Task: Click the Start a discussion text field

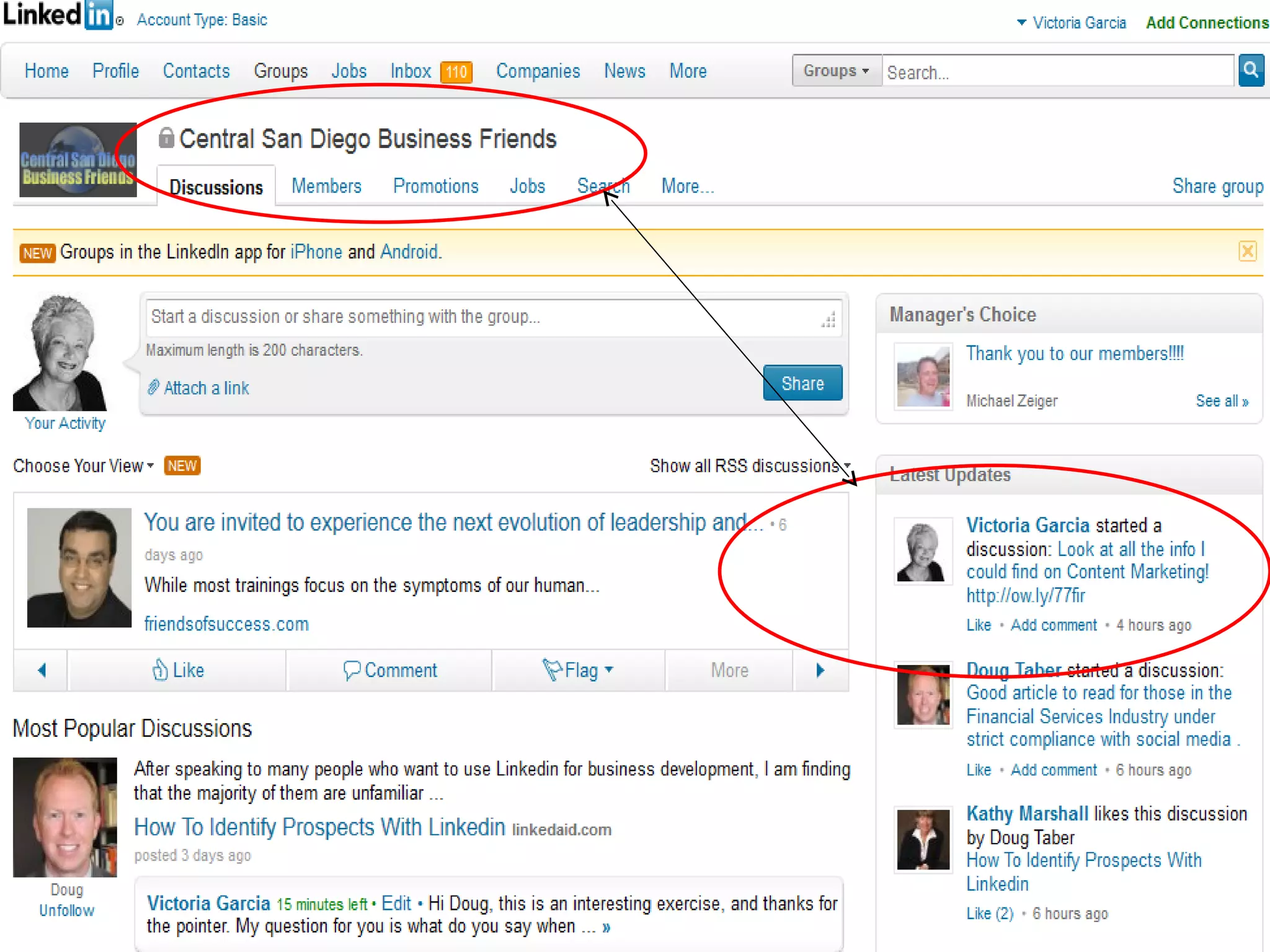Action: click(x=484, y=317)
